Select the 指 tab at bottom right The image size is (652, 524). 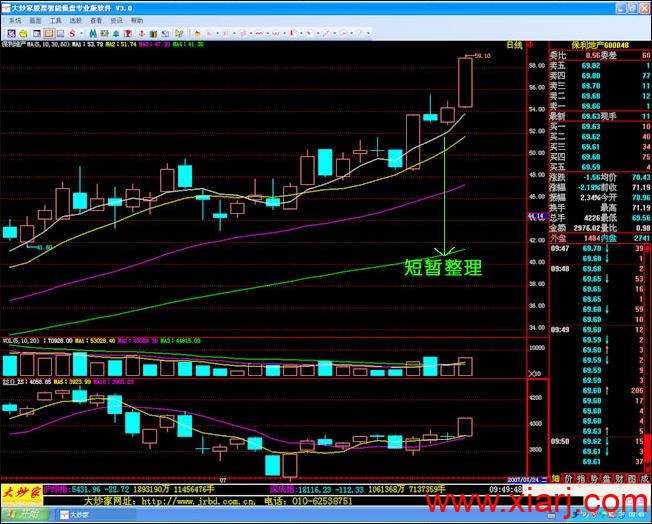click(x=581, y=479)
